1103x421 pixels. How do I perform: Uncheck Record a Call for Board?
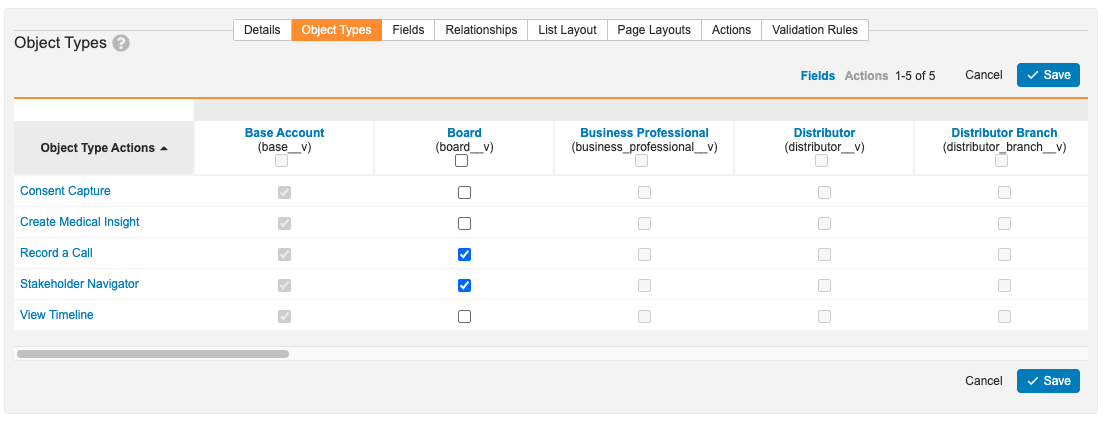(x=464, y=254)
